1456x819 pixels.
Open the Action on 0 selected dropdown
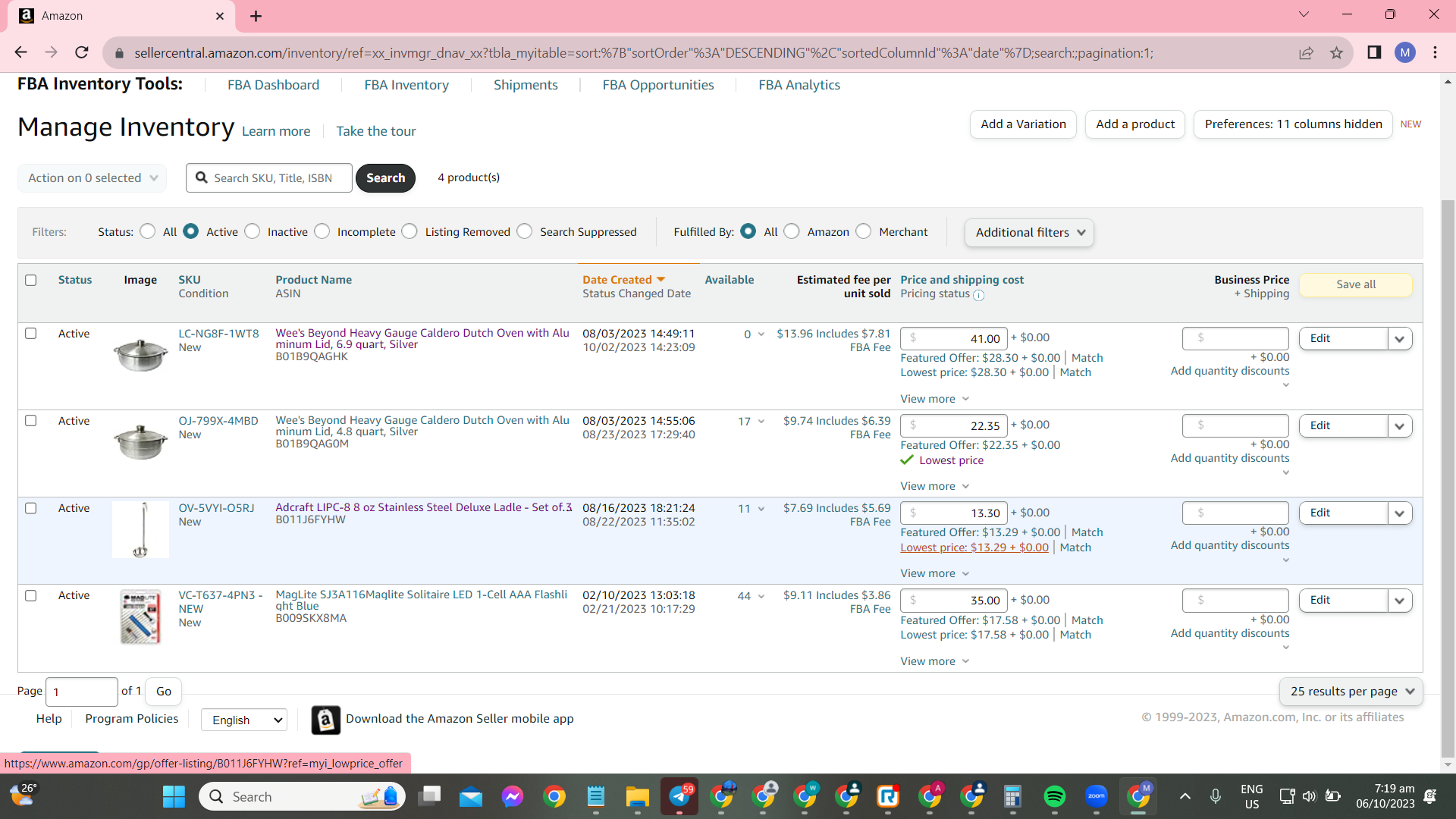(92, 177)
